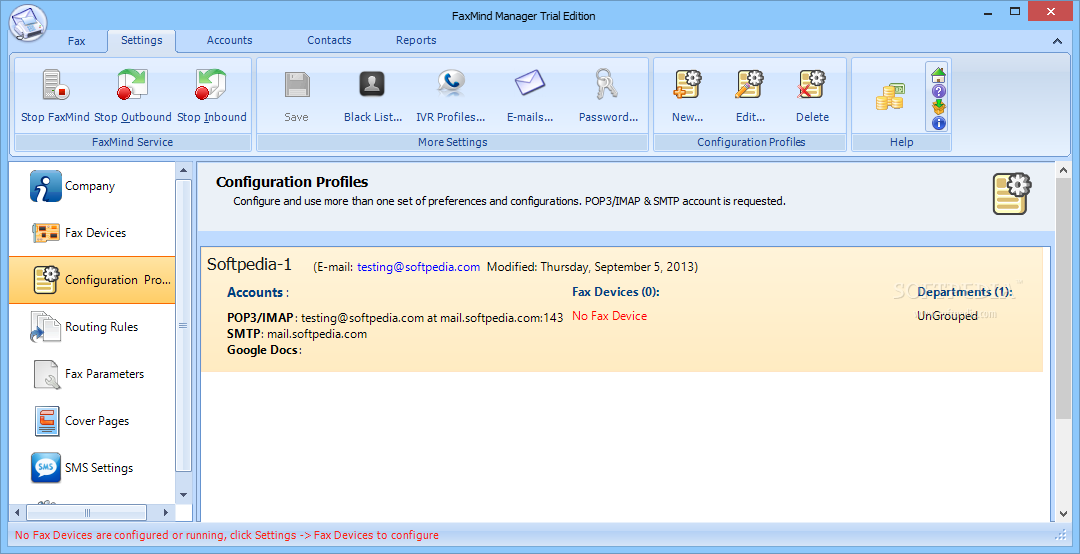Click the main panel scroll down arrow
1080x554 pixels.
pyautogui.click(x=1062, y=514)
